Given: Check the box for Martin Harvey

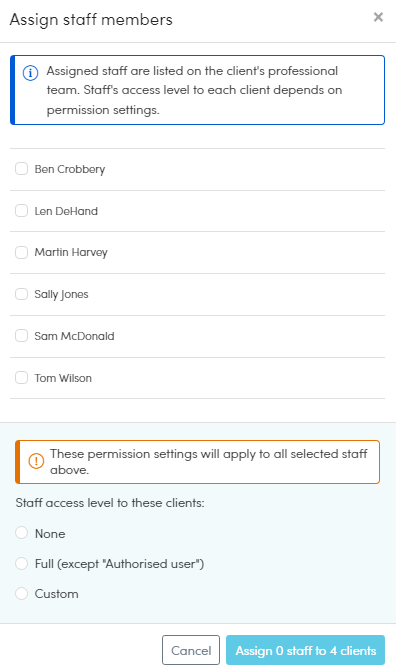Looking at the screenshot, I should (x=21, y=252).
